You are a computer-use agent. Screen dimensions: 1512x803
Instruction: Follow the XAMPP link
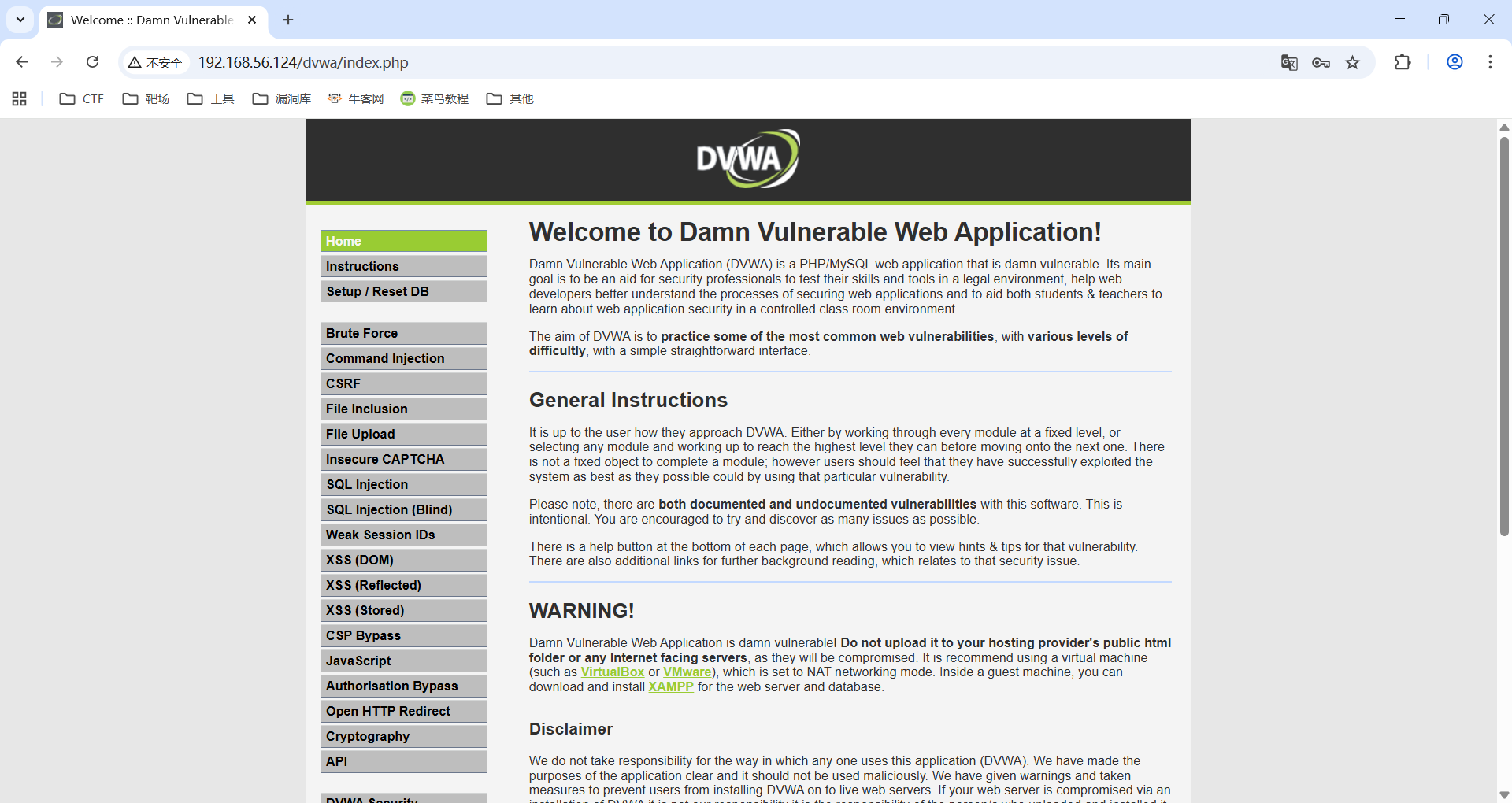tap(671, 687)
